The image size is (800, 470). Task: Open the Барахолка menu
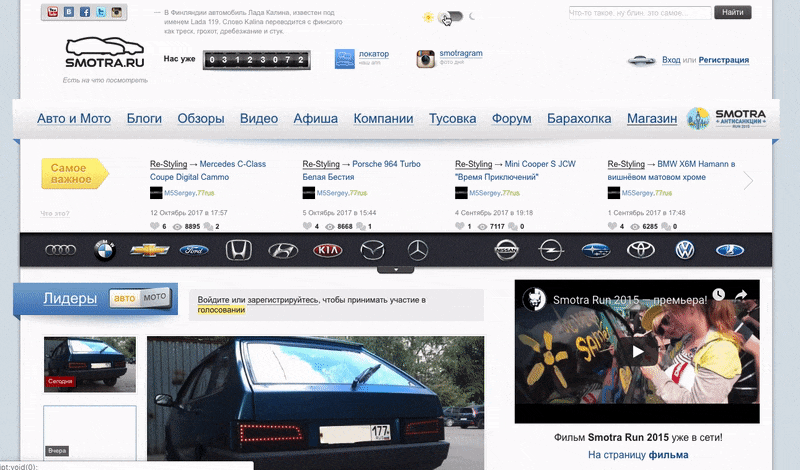click(x=579, y=118)
